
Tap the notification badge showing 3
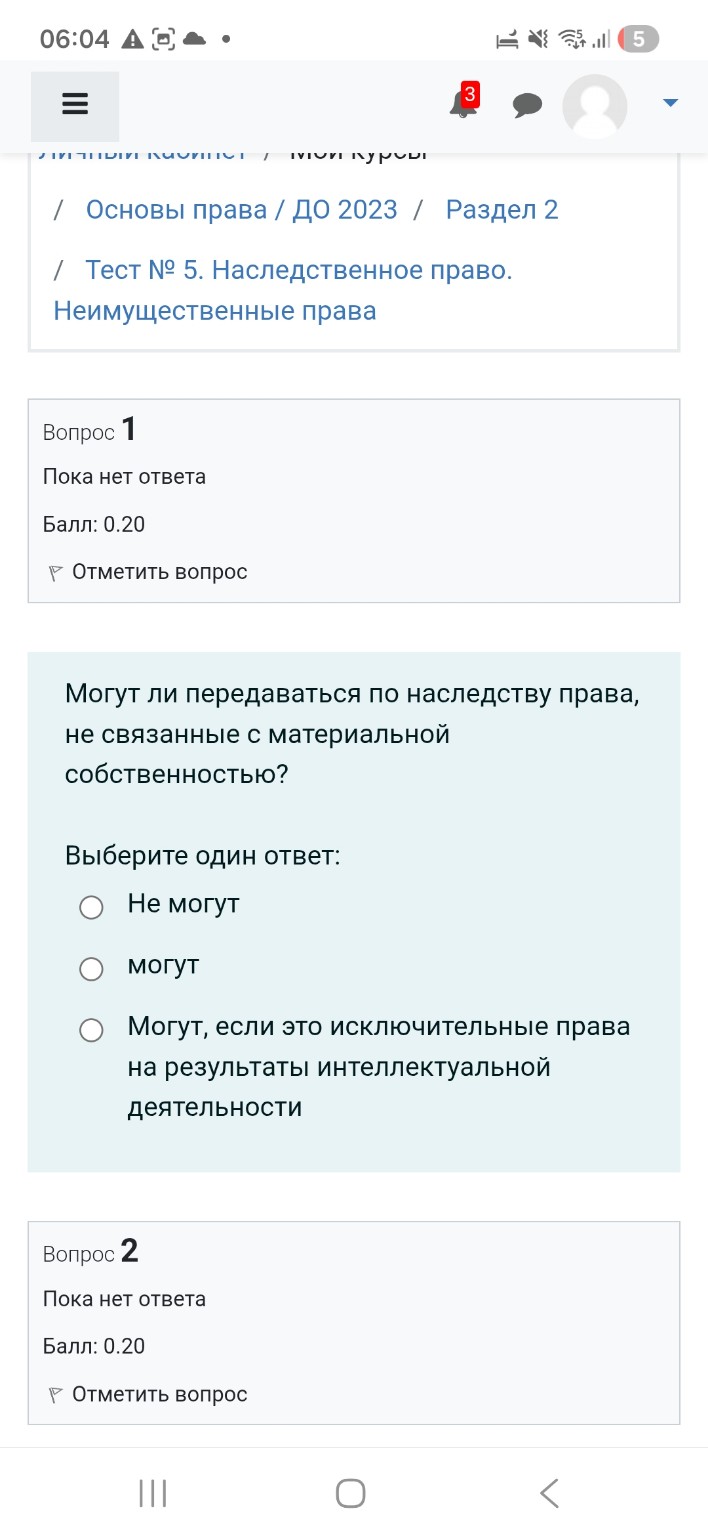pyautogui.click(x=468, y=93)
